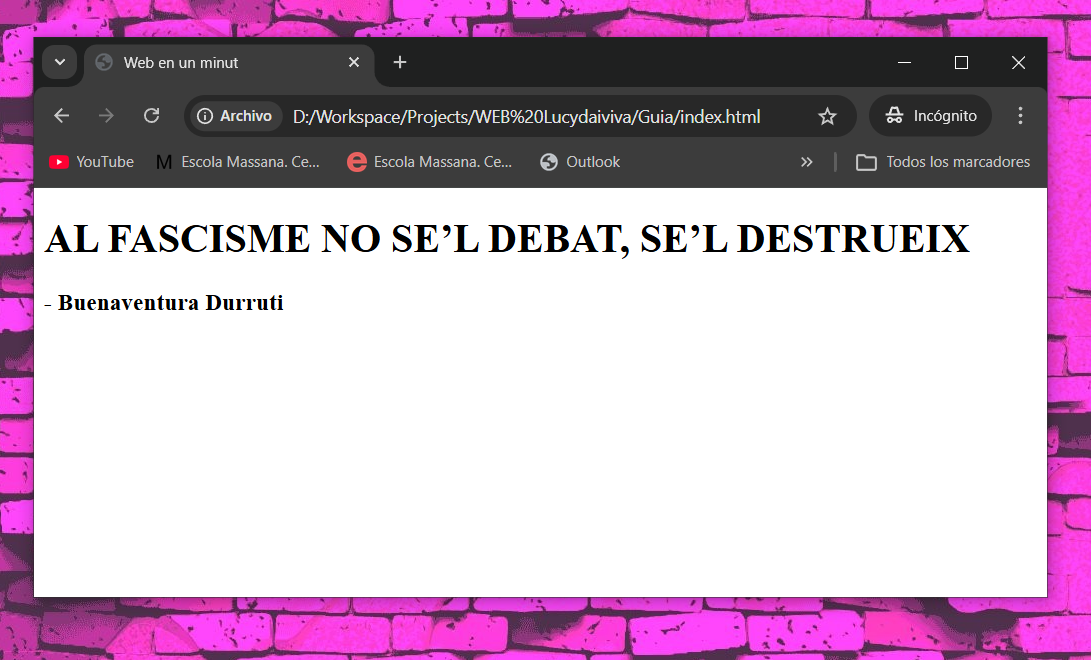Open the Chrome three-dot menu
Image resolution: width=1091 pixels, height=660 pixels.
[x=1020, y=116]
